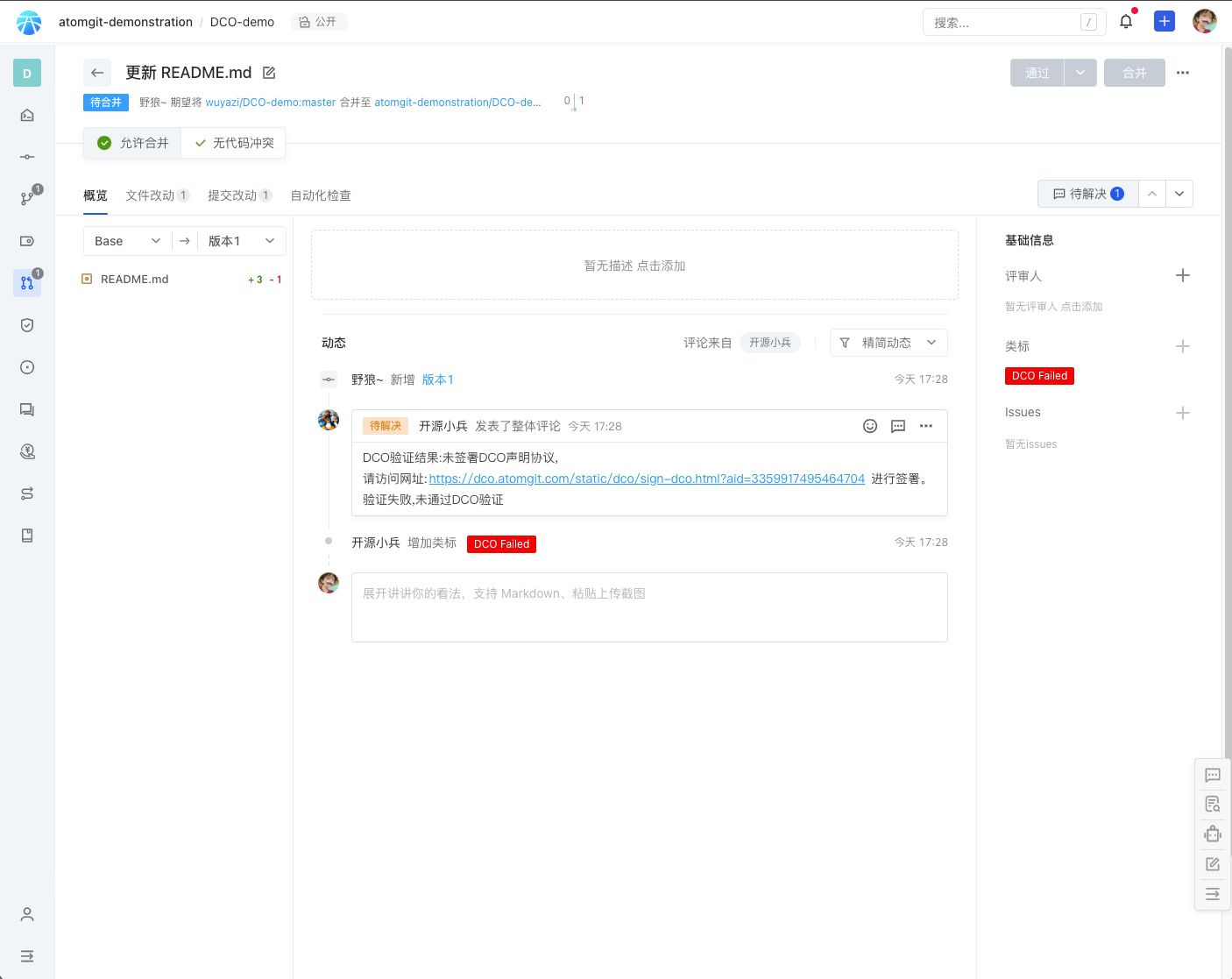This screenshot has height=979, width=1232.
Task: Click the edit title pencil icon
Action: coord(269,73)
